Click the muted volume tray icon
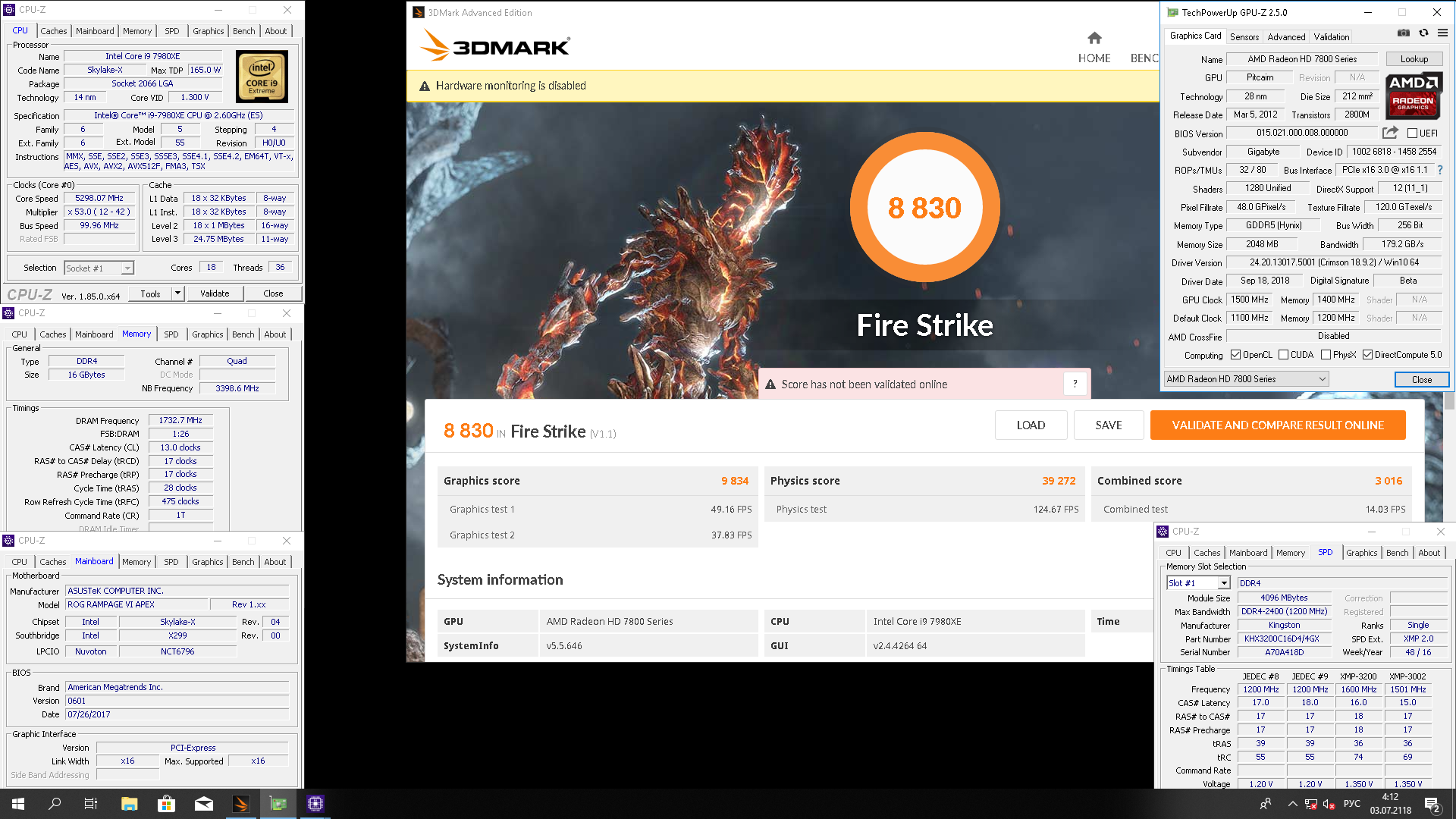 1329,804
